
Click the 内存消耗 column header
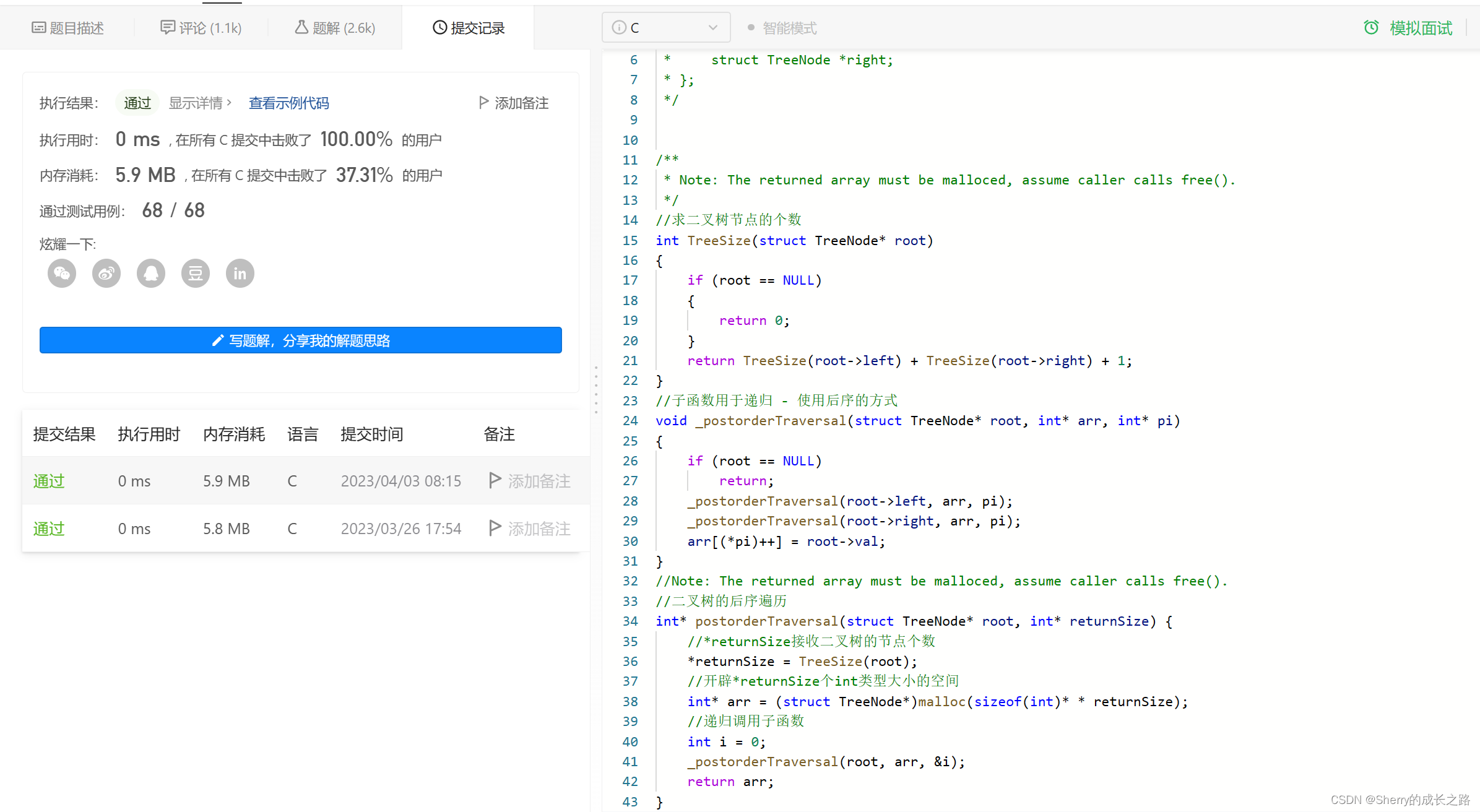click(234, 434)
